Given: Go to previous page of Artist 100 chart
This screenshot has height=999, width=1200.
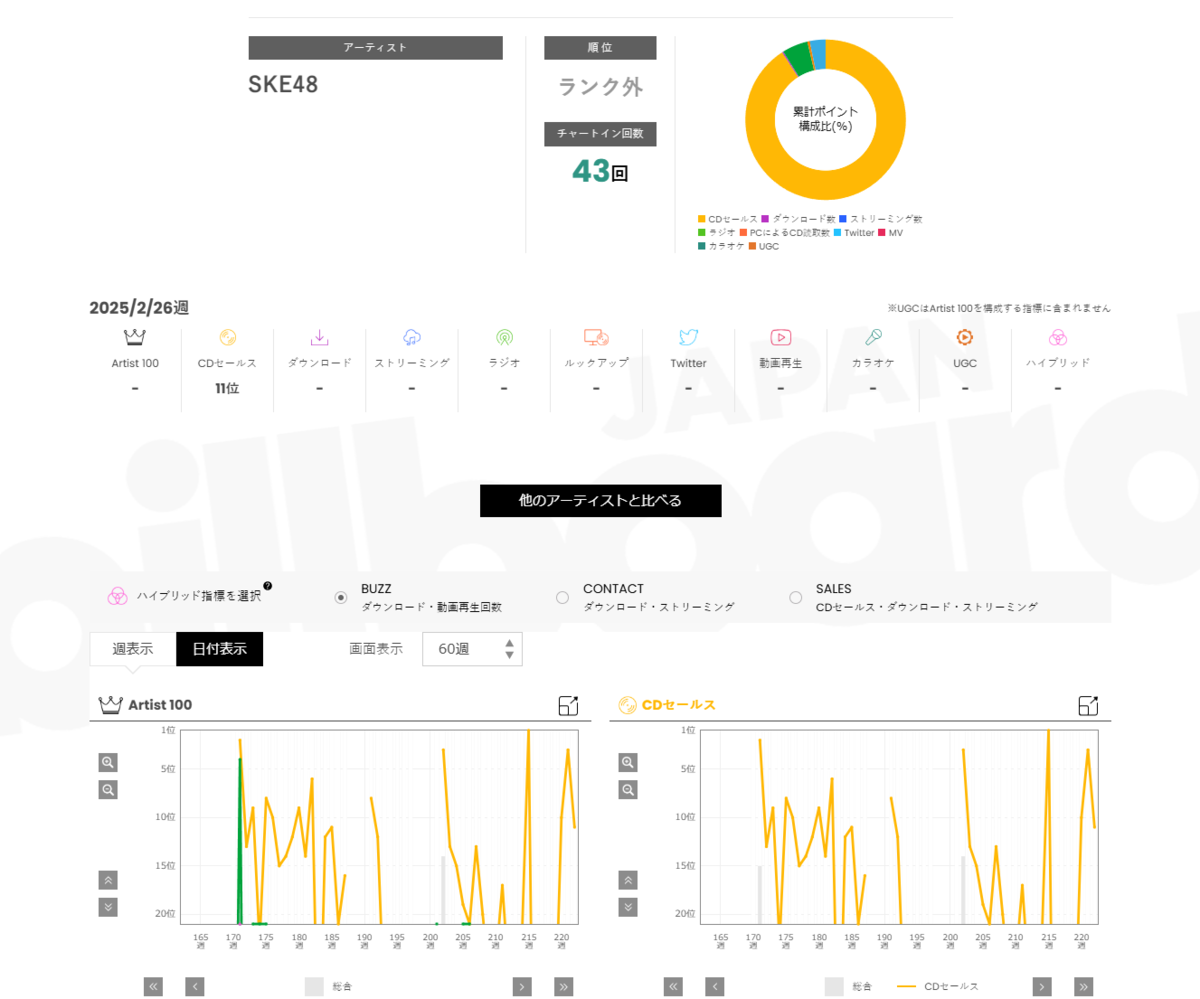Looking at the screenshot, I should tap(195, 986).
